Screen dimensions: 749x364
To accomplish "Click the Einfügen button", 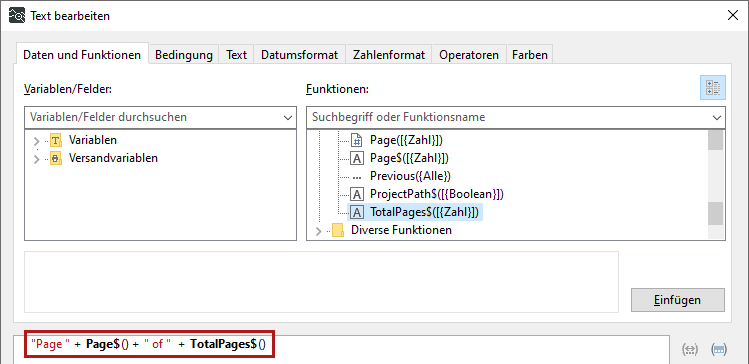I will click(677, 300).
